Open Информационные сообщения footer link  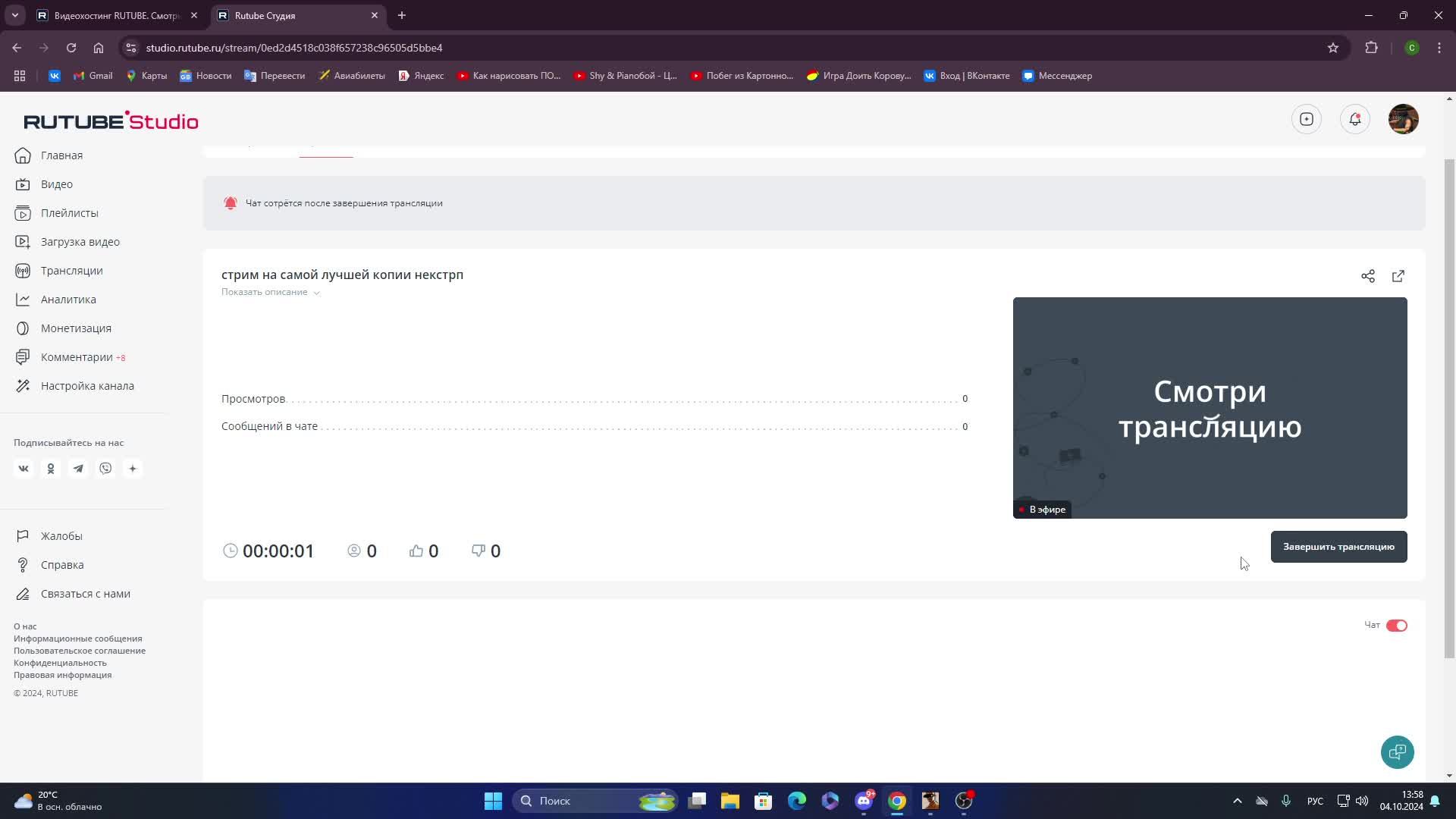click(x=78, y=639)
